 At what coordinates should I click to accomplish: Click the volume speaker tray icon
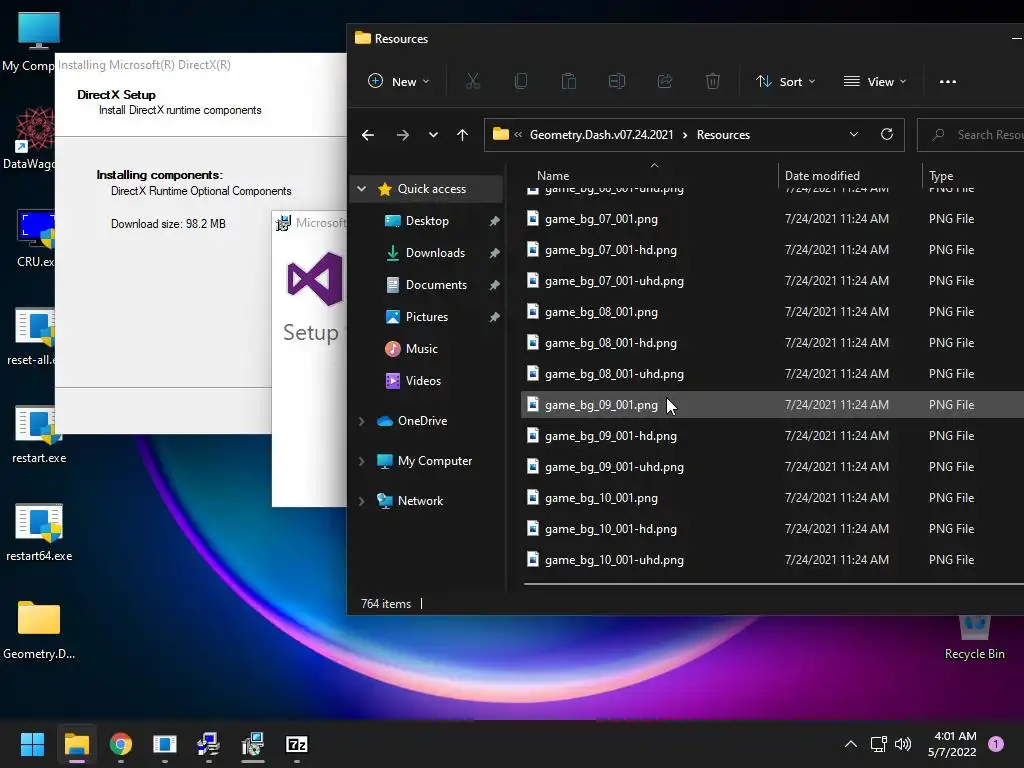903,744
